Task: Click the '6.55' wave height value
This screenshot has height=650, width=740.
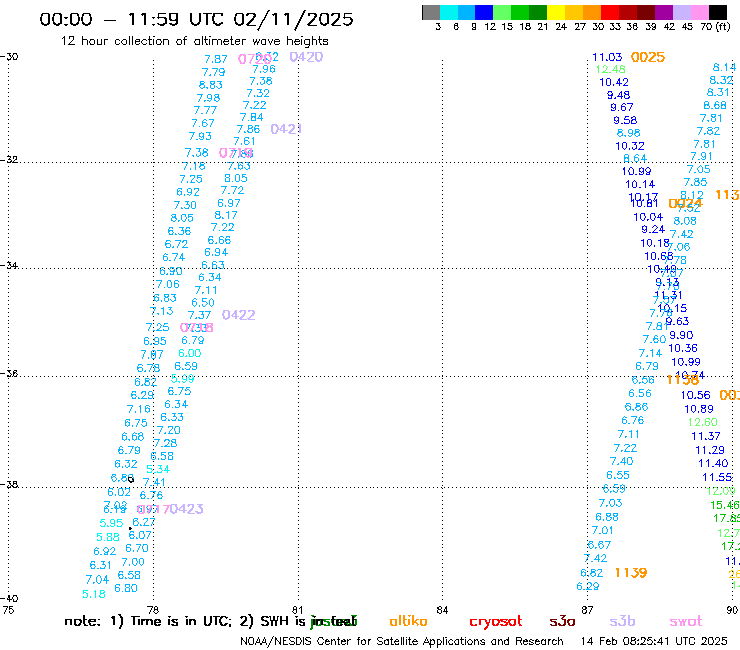Action: click(618, 475)
